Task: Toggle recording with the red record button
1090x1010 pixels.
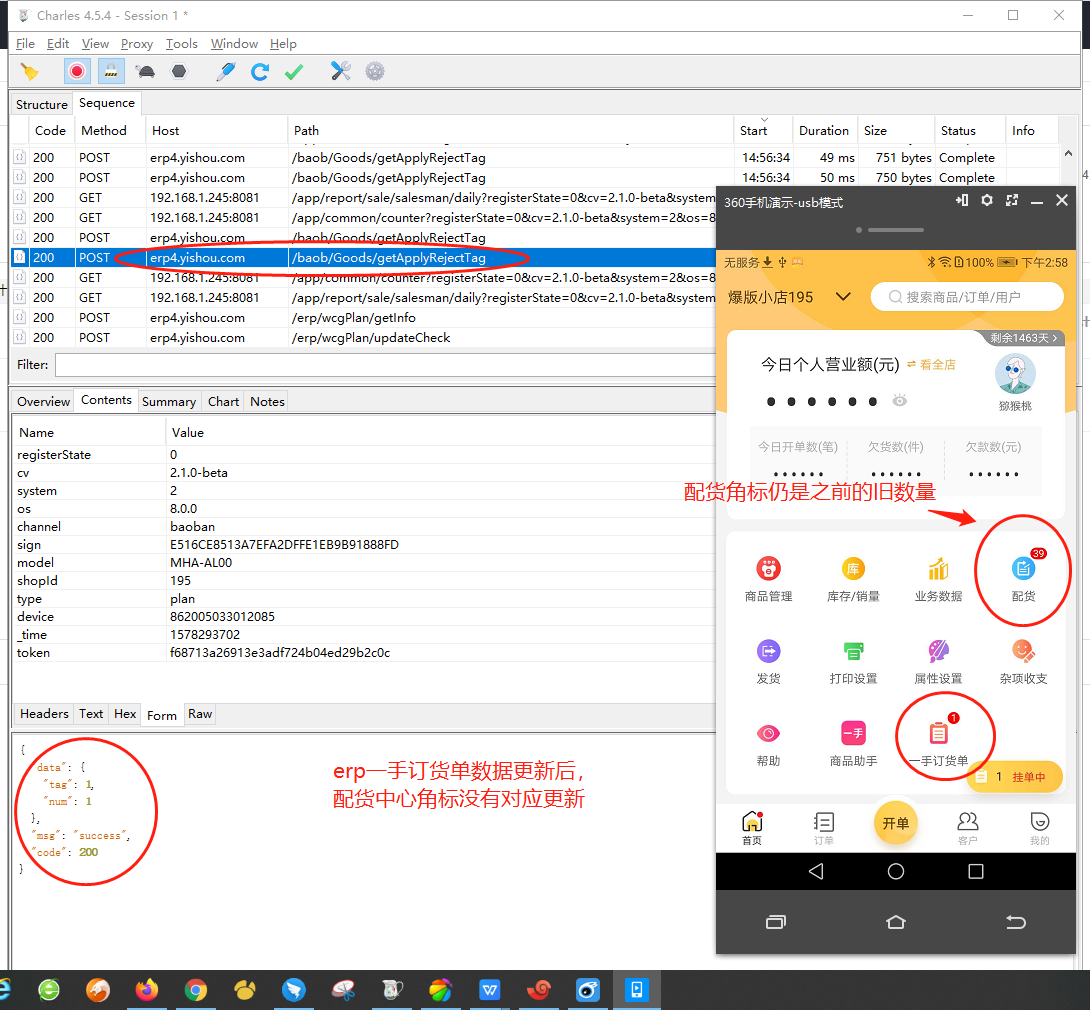Action: (x=76, y=71)
